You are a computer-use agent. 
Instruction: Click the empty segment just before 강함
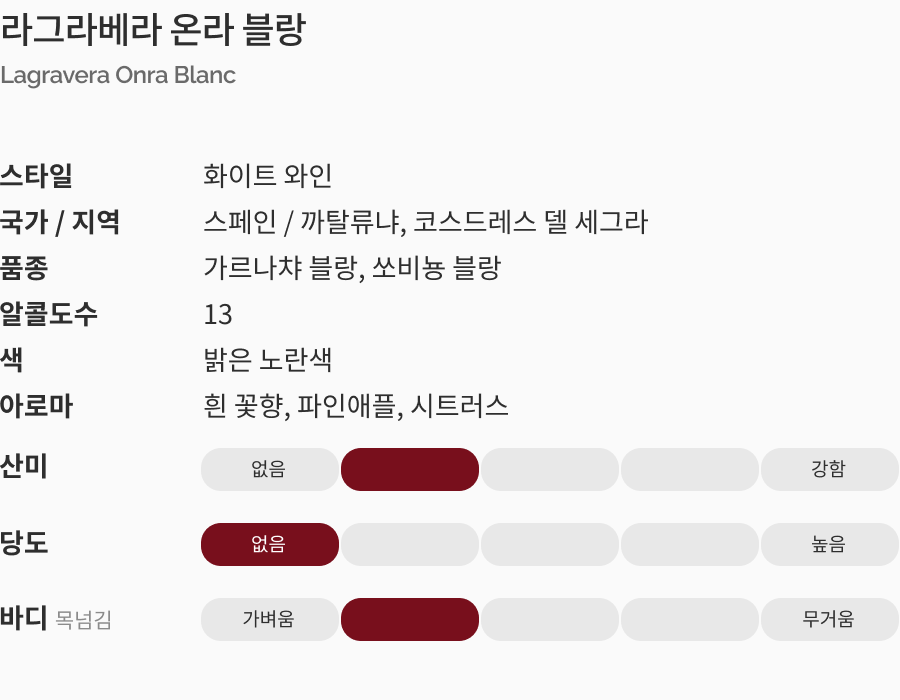coord(690,470)
